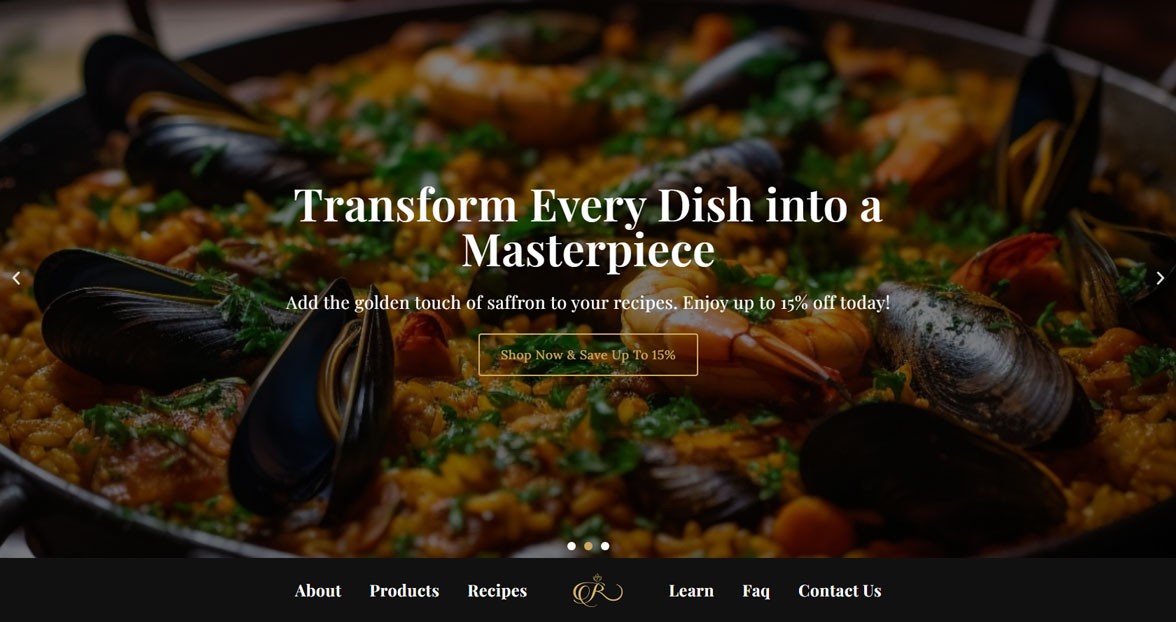The image size is (1176, 622).
Task: Click the gold crown R logo in the navbar
Action: [x=598, y=590]
